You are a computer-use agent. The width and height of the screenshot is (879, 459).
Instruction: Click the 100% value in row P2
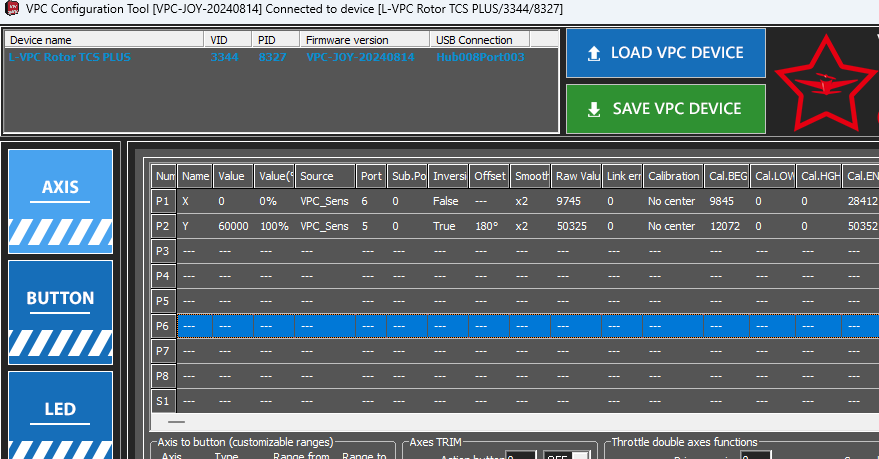[274, 226]
